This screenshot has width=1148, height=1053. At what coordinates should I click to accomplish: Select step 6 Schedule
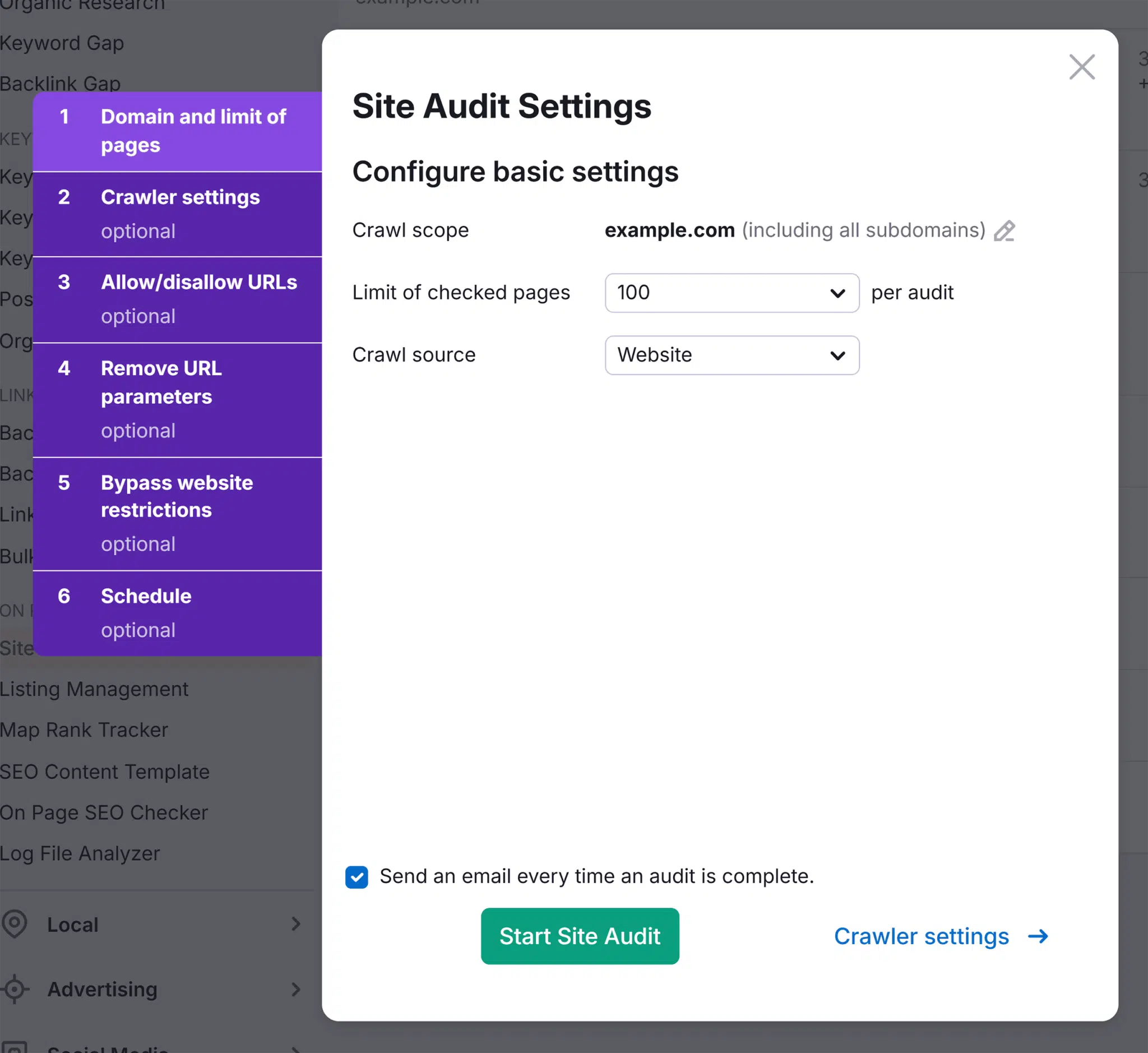(177, 613)
